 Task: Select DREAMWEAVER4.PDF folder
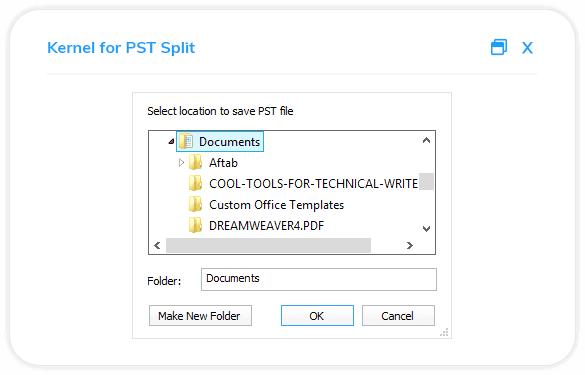pyautogui.click(x=266, y=226)
